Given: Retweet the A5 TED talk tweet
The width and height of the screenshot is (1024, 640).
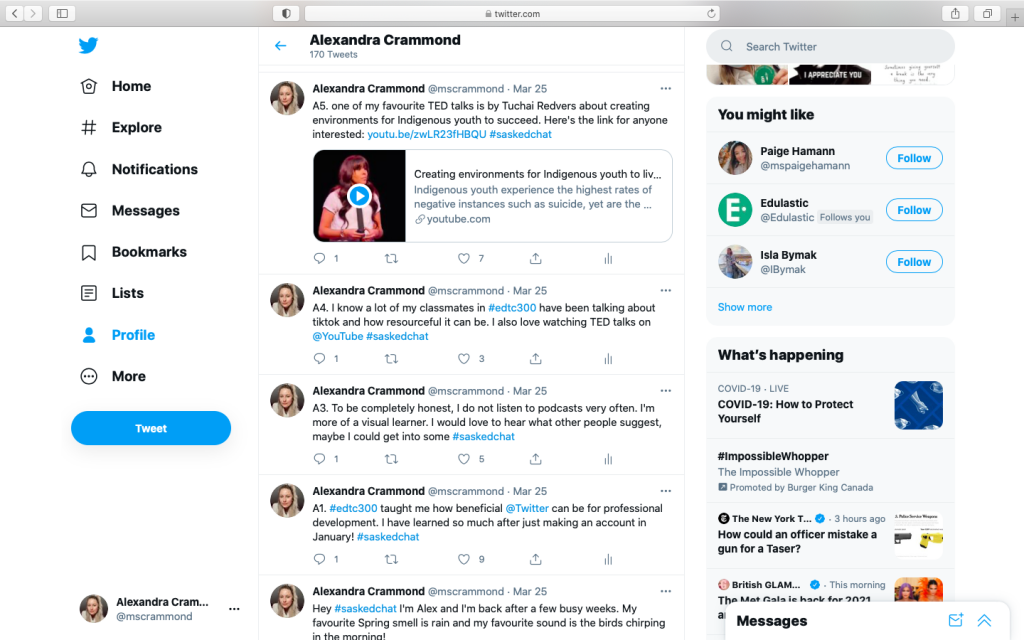Looking at the screenshot, I should [x=391, y=259].
